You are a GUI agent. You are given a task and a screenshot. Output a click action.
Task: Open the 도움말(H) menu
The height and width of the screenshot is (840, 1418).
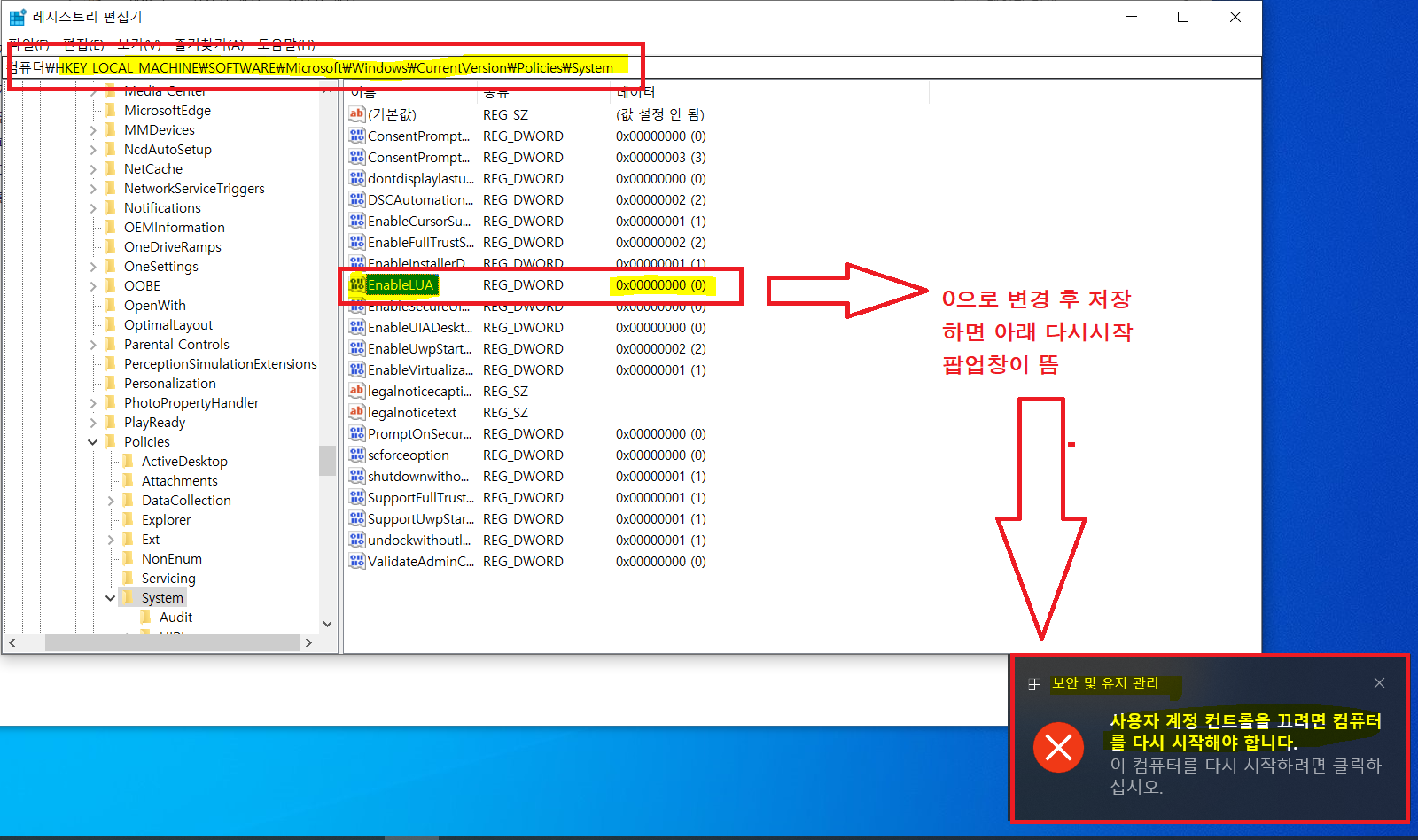coord(286,44)
